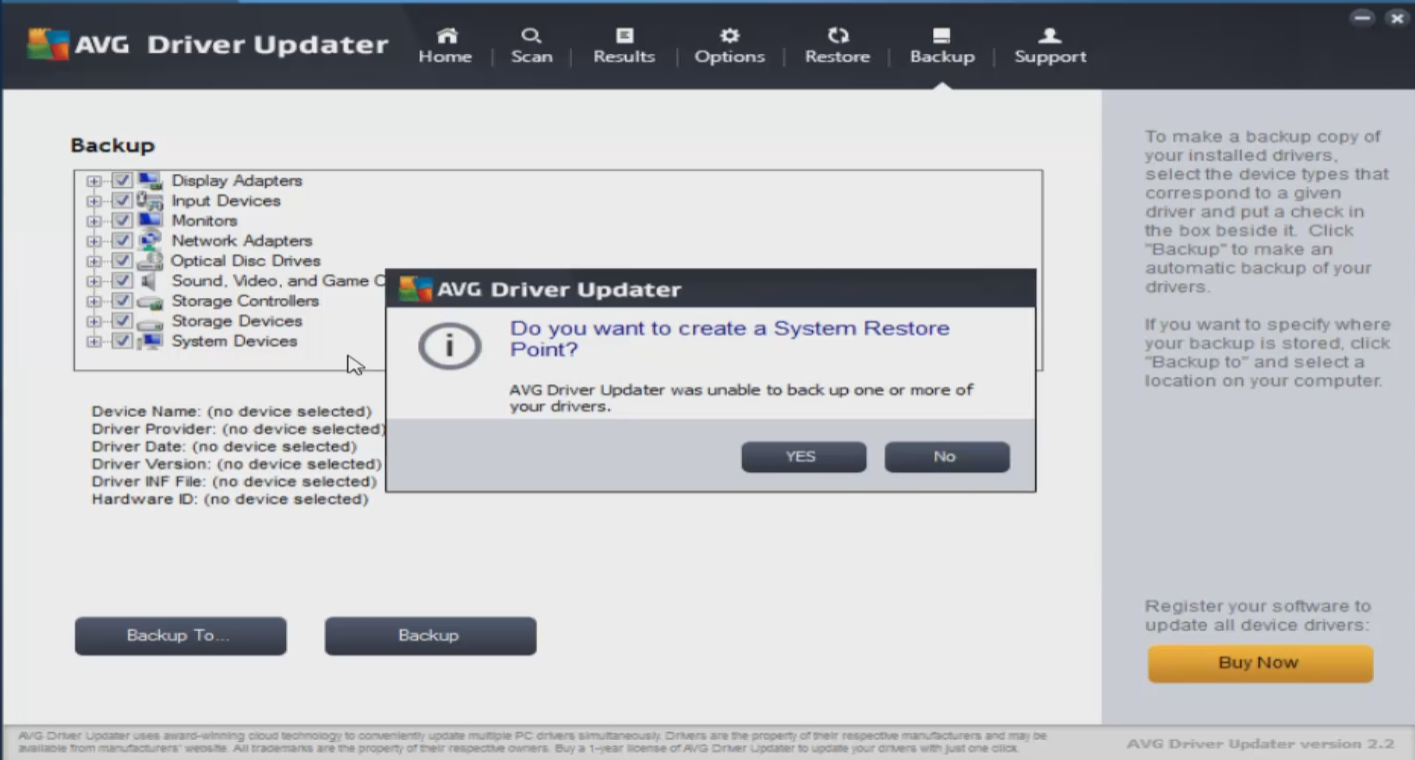The height and width of the screenshot is (760, 1415).
Task: Expand the Optical Disc Drives tree node
Action: 94,261
